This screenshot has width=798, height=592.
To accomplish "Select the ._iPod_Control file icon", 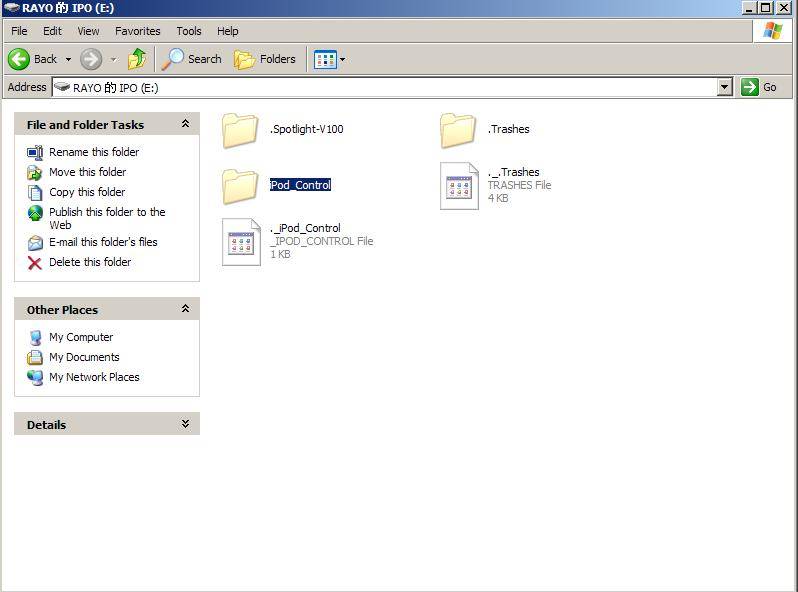I will coord(241,242).
